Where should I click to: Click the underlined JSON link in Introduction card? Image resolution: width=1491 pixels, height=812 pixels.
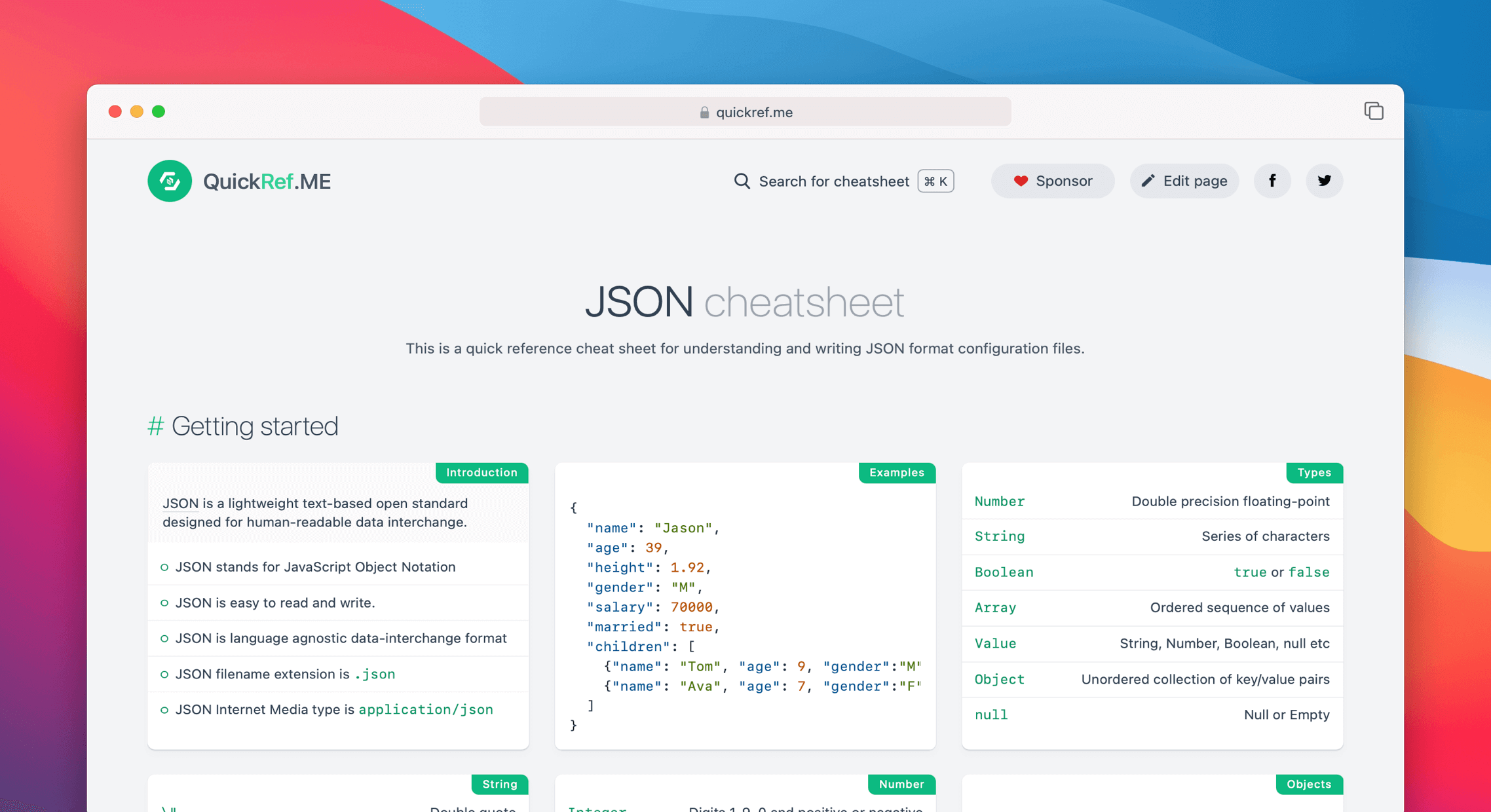(x=181, y=503)
